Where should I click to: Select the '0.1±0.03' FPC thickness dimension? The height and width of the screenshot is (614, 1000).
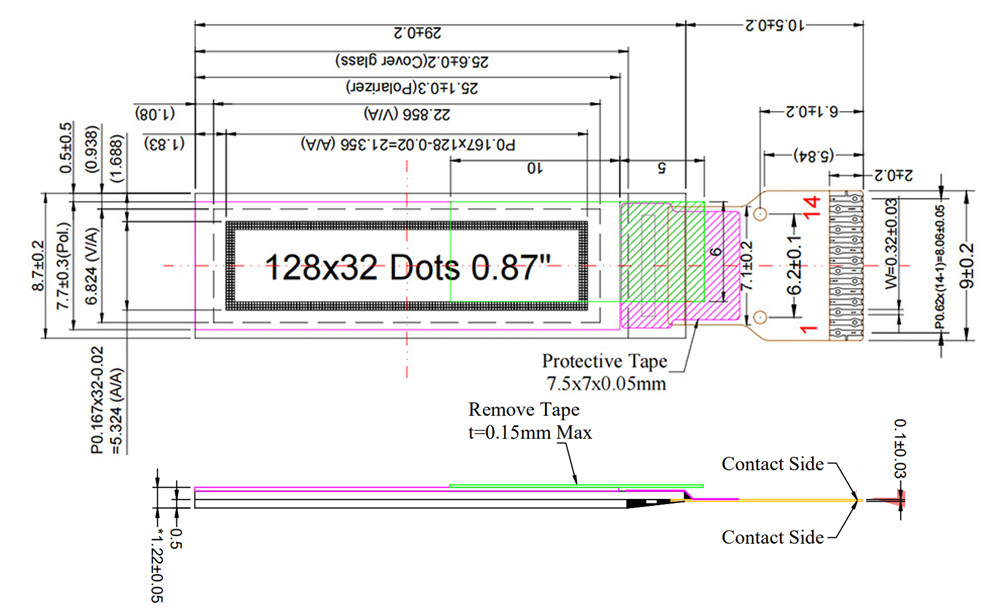[900, 448]
